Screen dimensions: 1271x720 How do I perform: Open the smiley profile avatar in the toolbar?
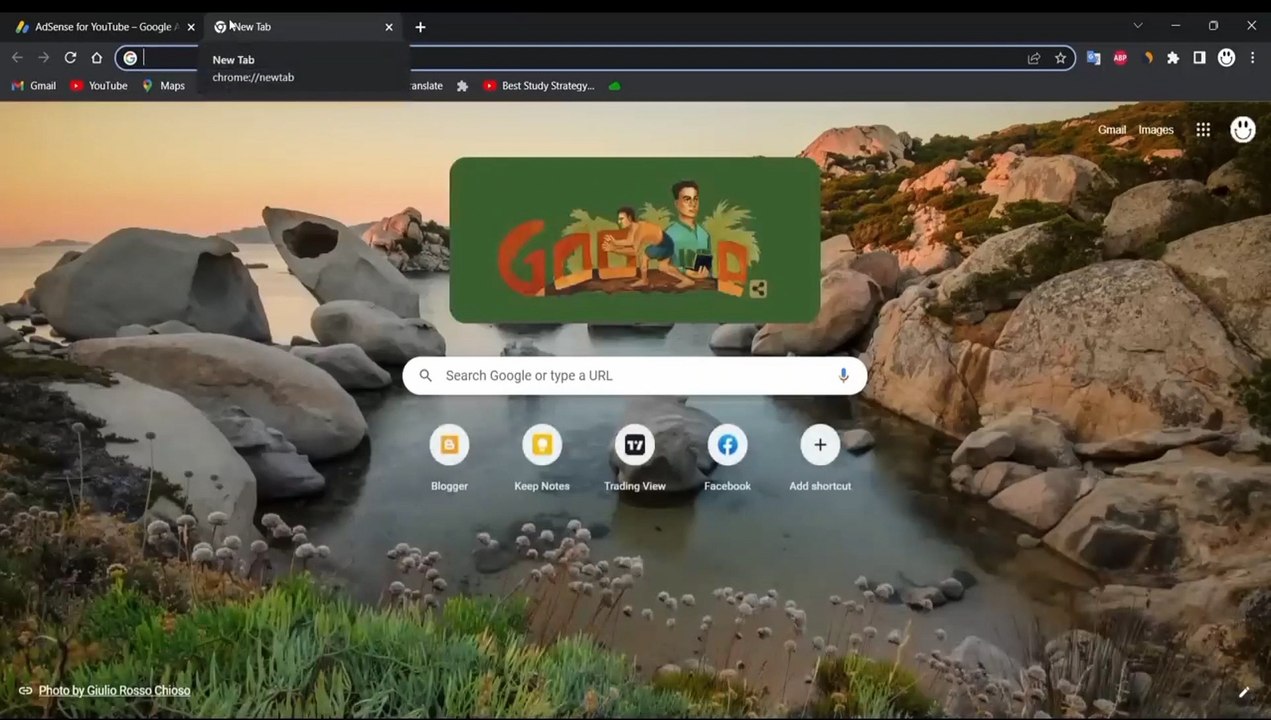pos(1226,58)
